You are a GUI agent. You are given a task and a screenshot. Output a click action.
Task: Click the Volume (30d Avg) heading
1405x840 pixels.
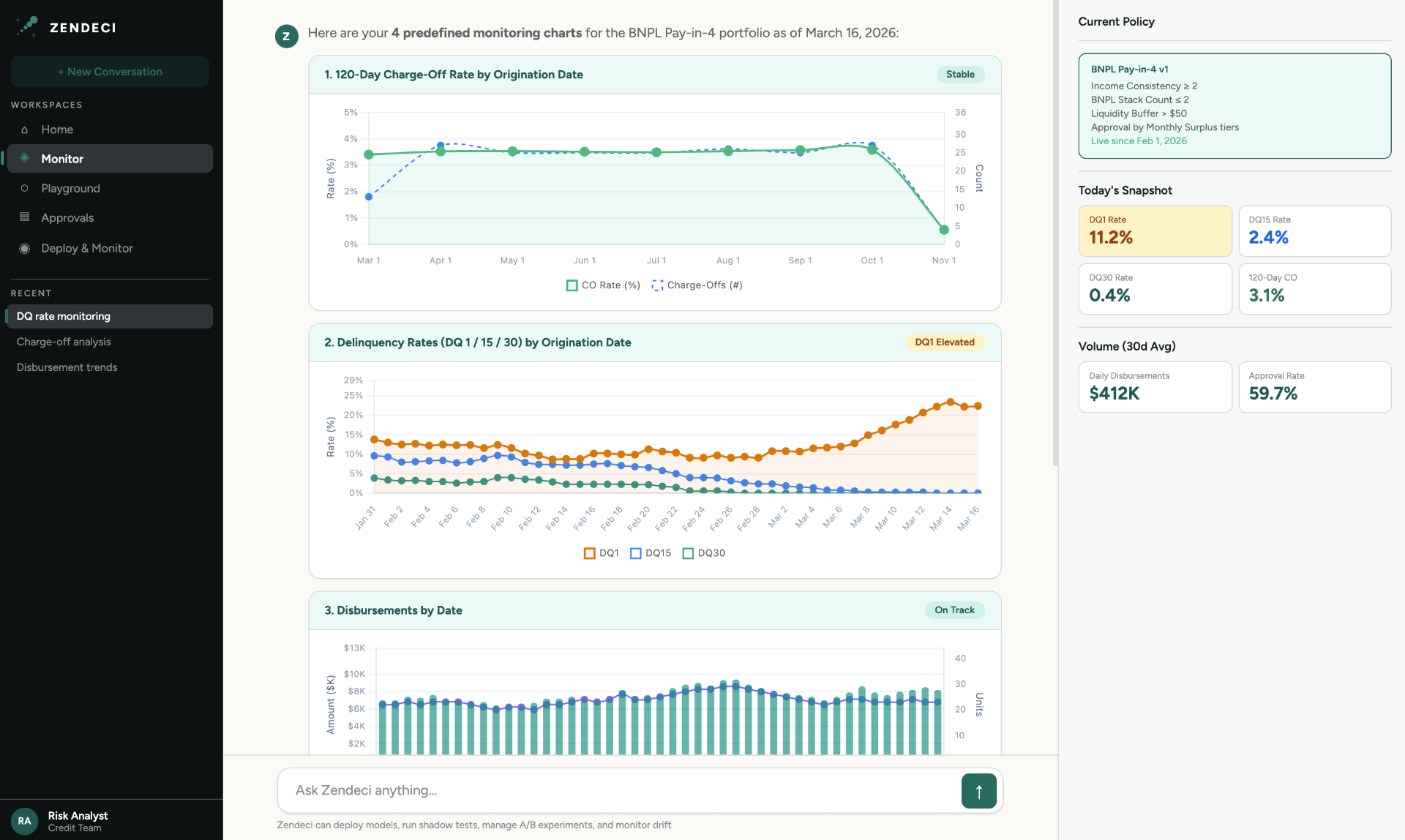[1127, 346]
